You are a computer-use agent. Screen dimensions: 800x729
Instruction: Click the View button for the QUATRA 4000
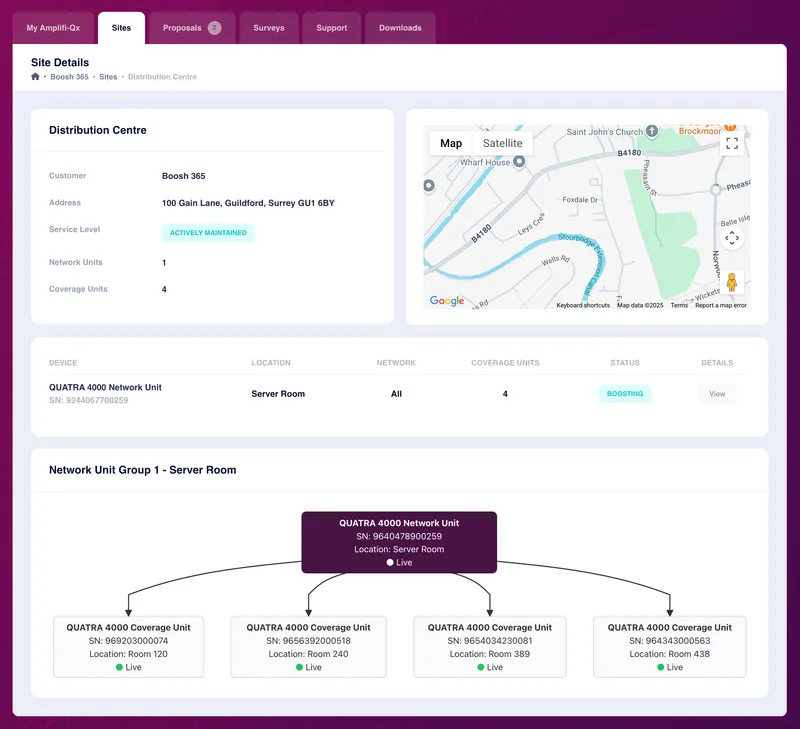point(717,394)
